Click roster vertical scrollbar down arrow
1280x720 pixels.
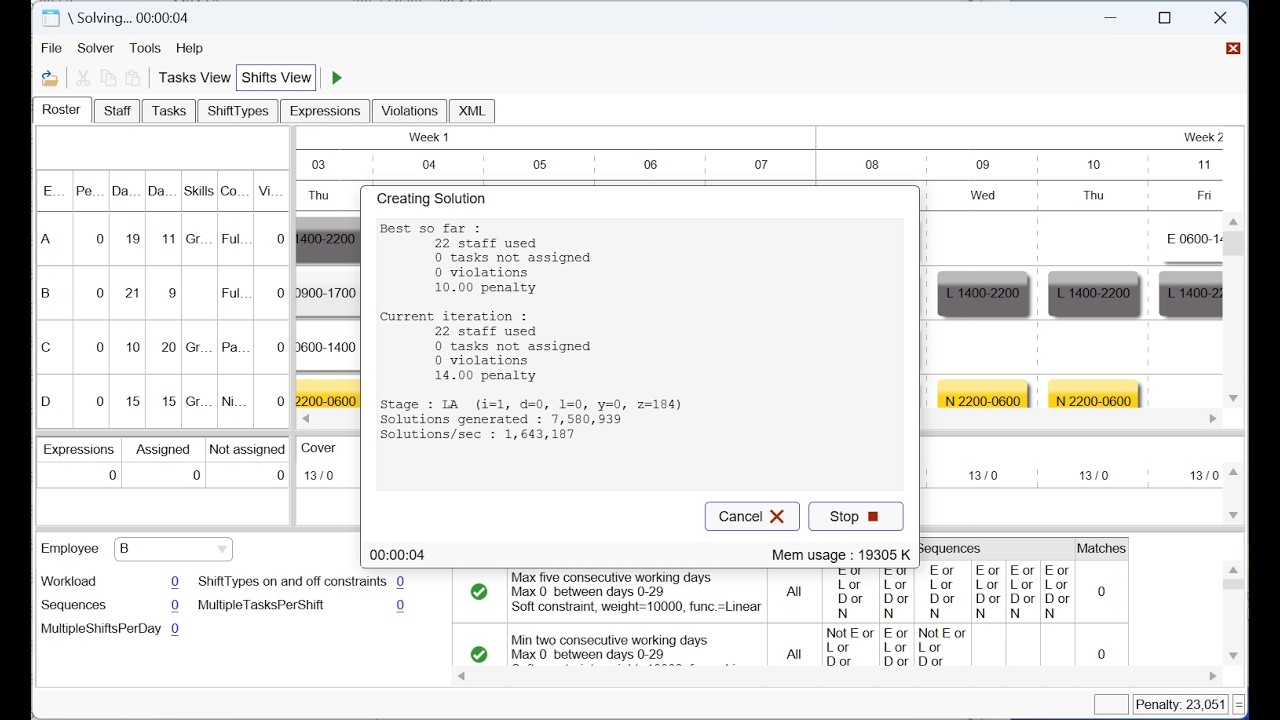tap(1234, 398)
